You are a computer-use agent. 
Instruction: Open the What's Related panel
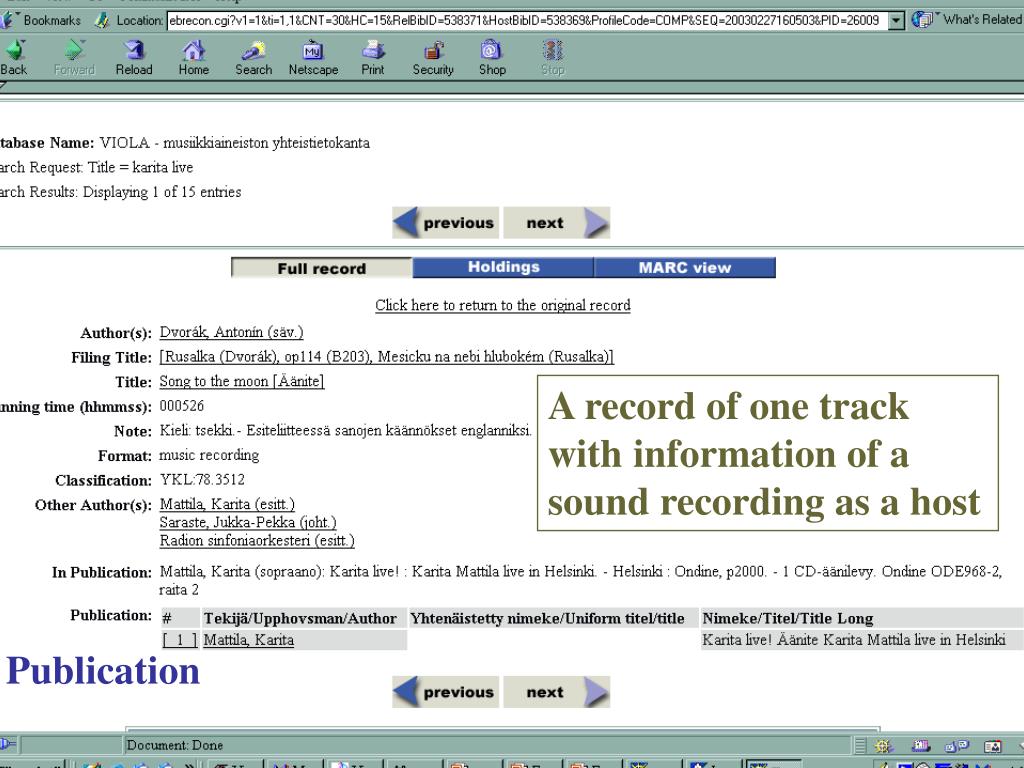coord(968,20)
